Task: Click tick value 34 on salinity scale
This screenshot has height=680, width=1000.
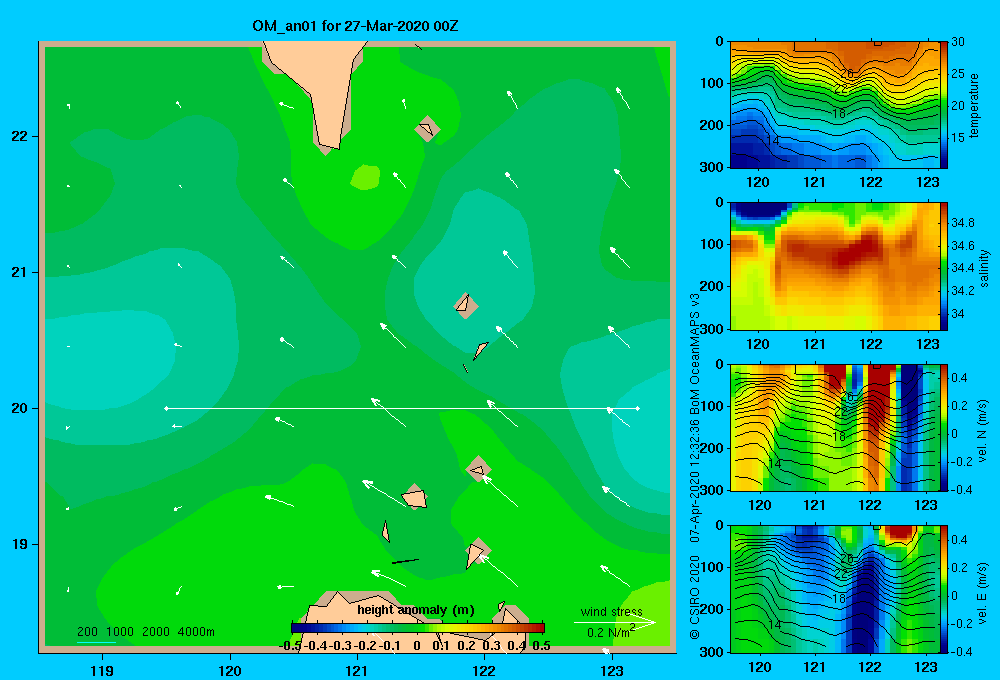Action: [958, 314]
